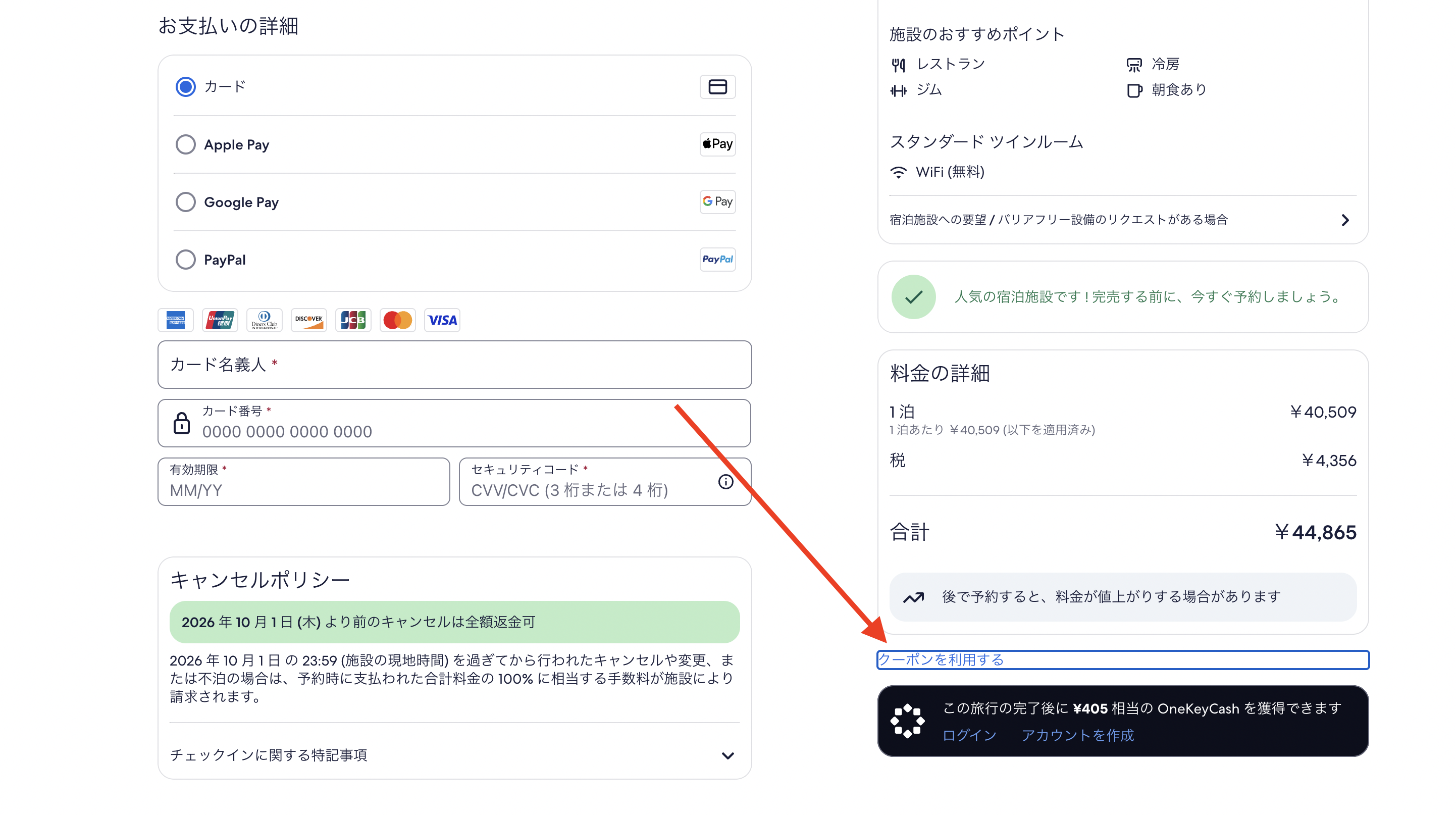Click the Discover card logo
This screenshot has height=815, width=1456.
tap(308, 321)
